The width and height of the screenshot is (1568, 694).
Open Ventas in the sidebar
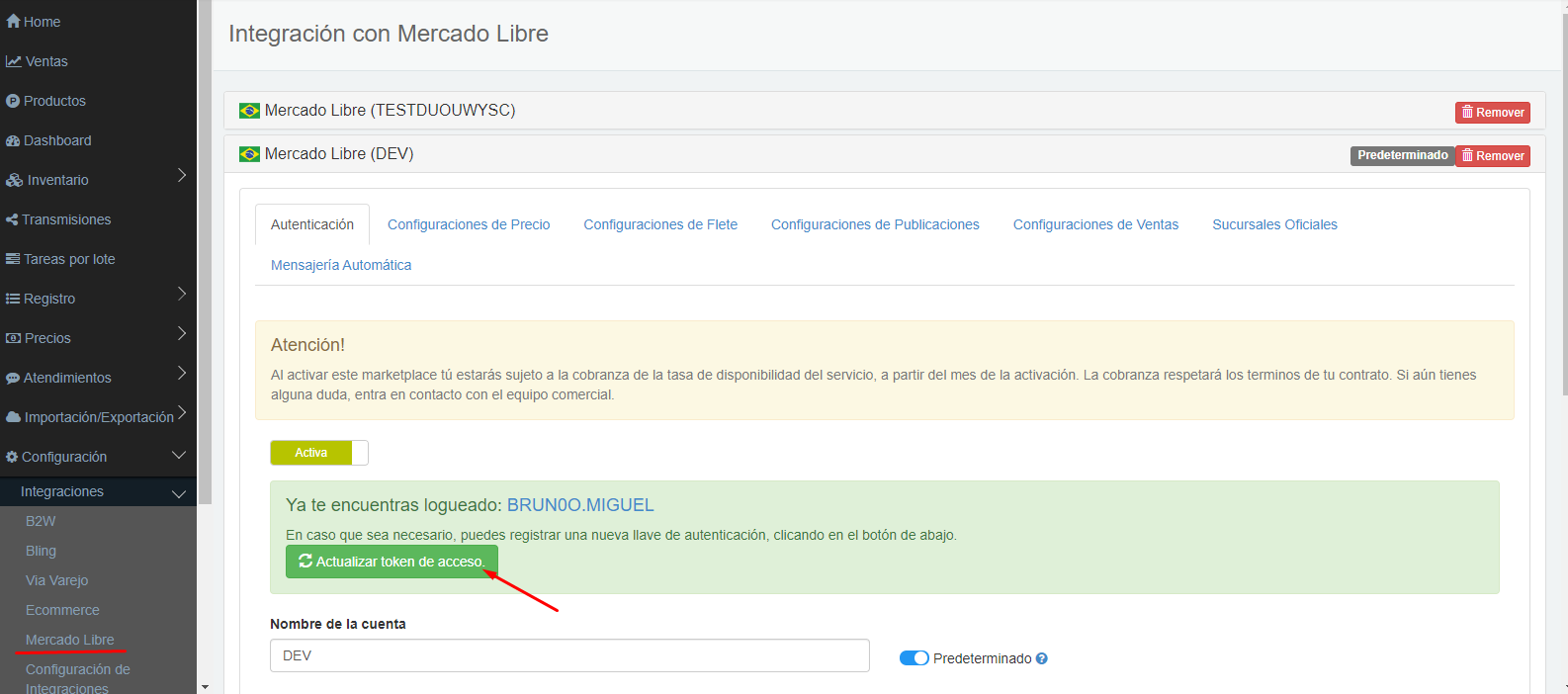pyautogui.click(x=46, y=61)
